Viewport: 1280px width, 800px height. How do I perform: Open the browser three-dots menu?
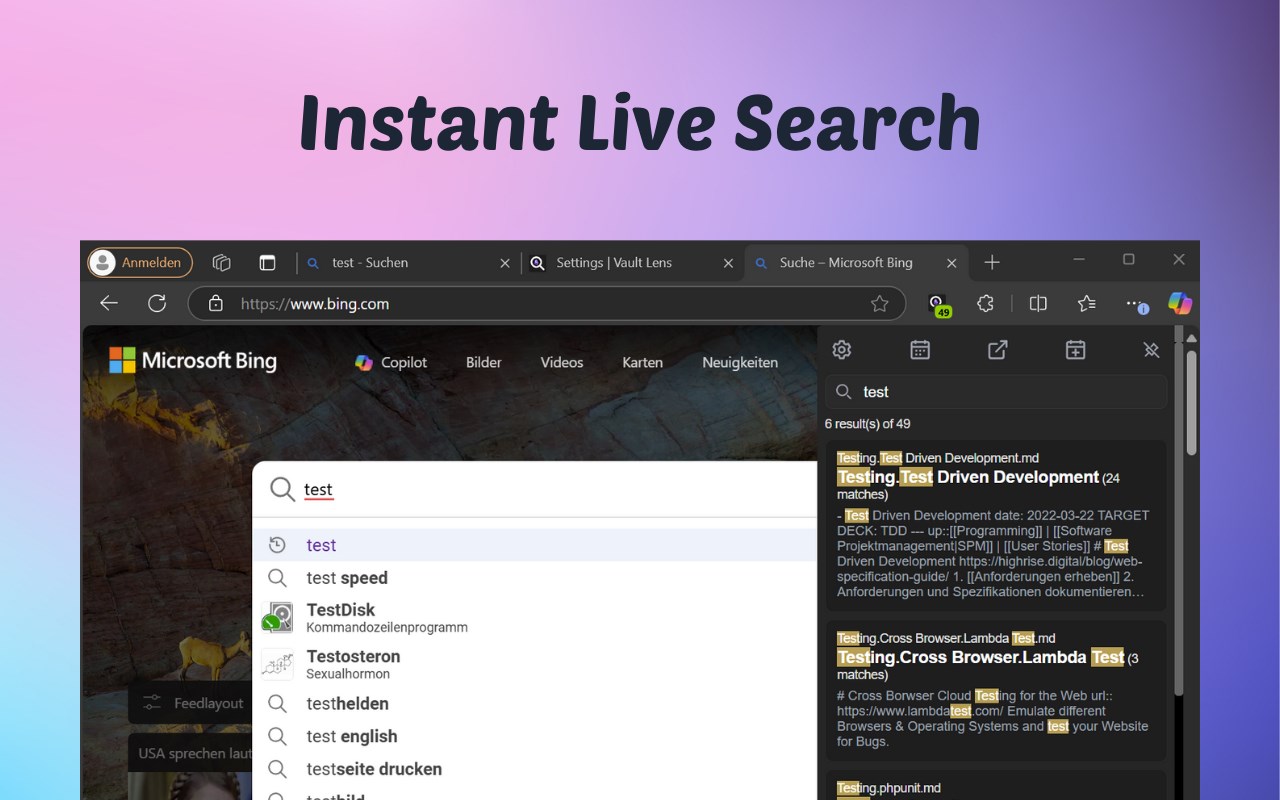1134,303
